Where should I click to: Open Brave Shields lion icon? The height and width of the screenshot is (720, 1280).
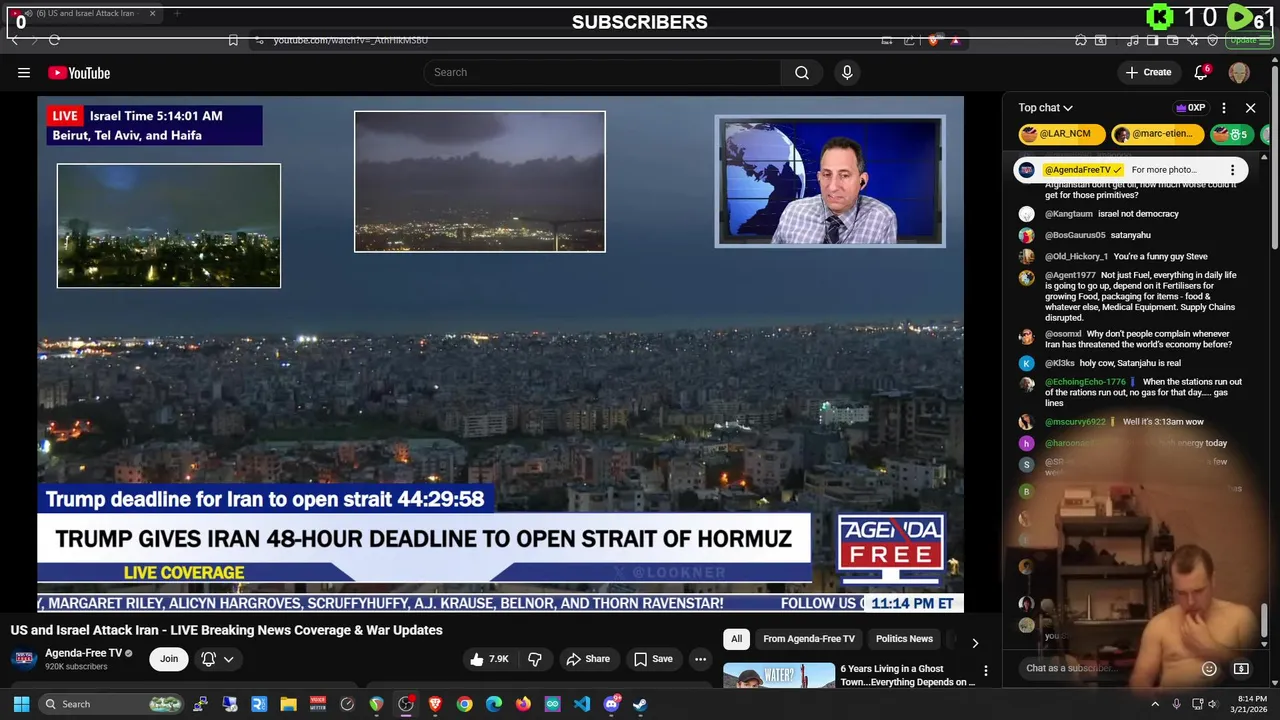pos(933,40)
